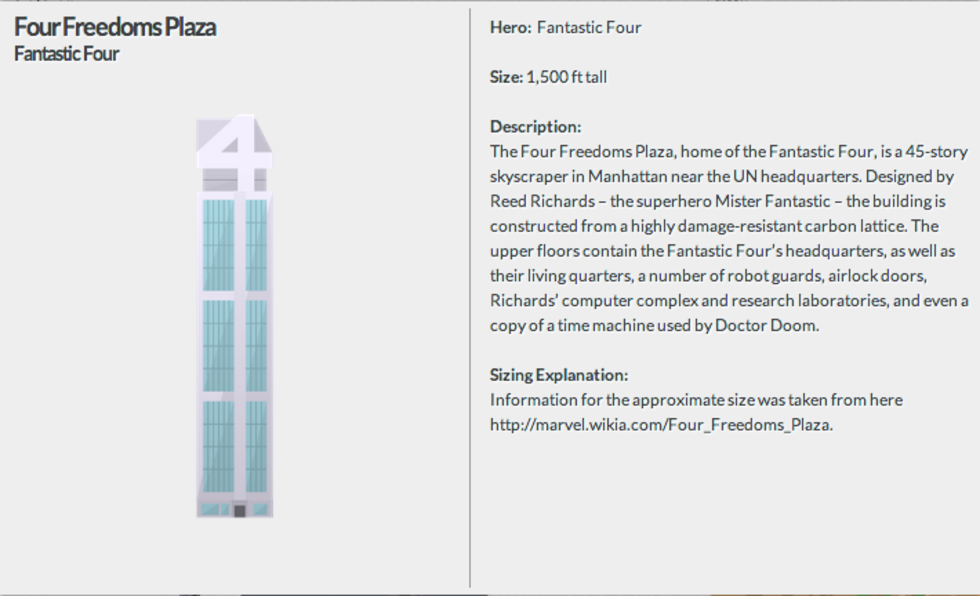Click the Sizing Explanation: heading

click(x=559, y=375)
